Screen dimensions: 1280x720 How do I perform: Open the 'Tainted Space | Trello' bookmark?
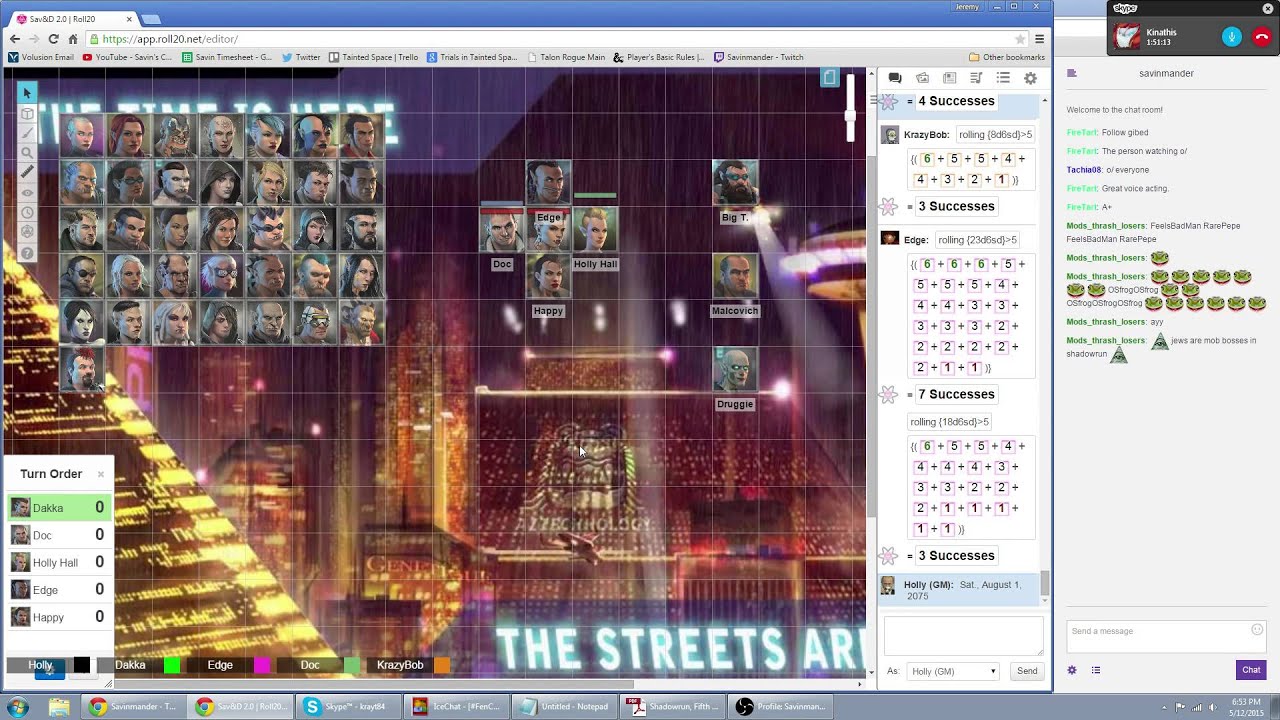(x=373, y=57)
